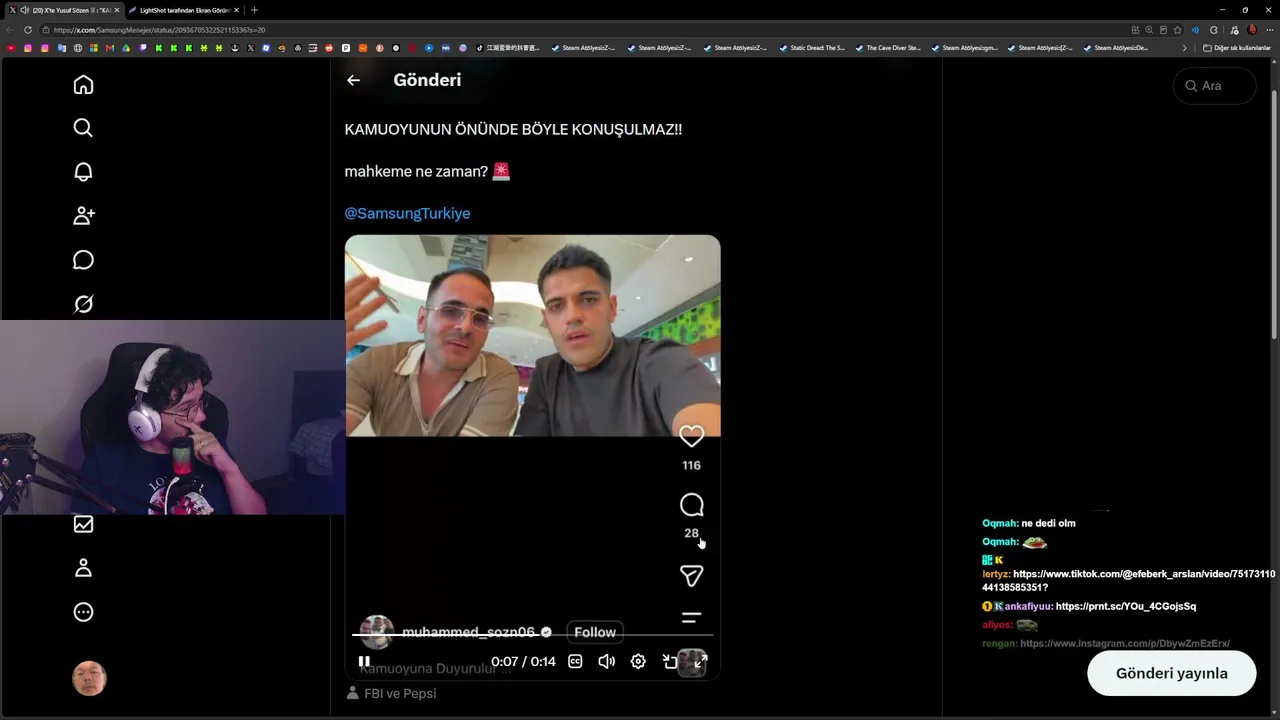Open the YouTube bookmark icon

click(11, 48)
